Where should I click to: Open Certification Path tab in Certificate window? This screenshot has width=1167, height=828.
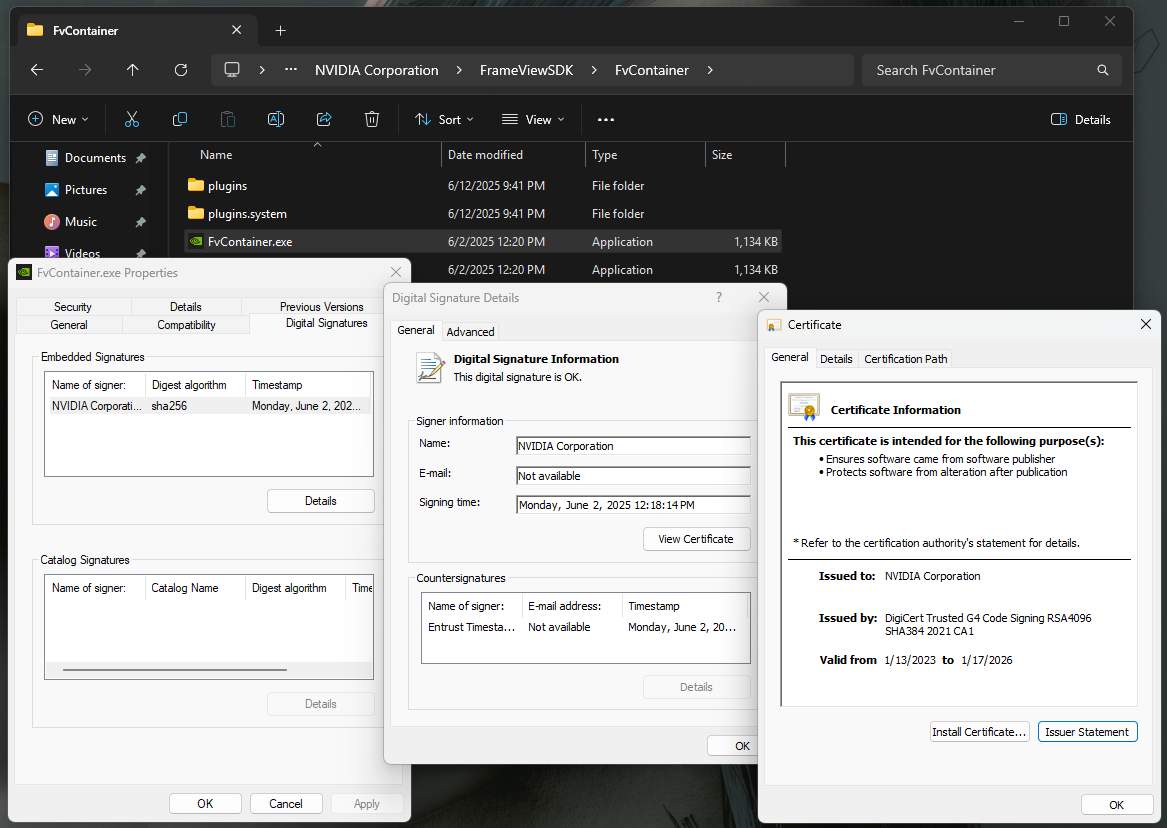[x=906, y=359]
